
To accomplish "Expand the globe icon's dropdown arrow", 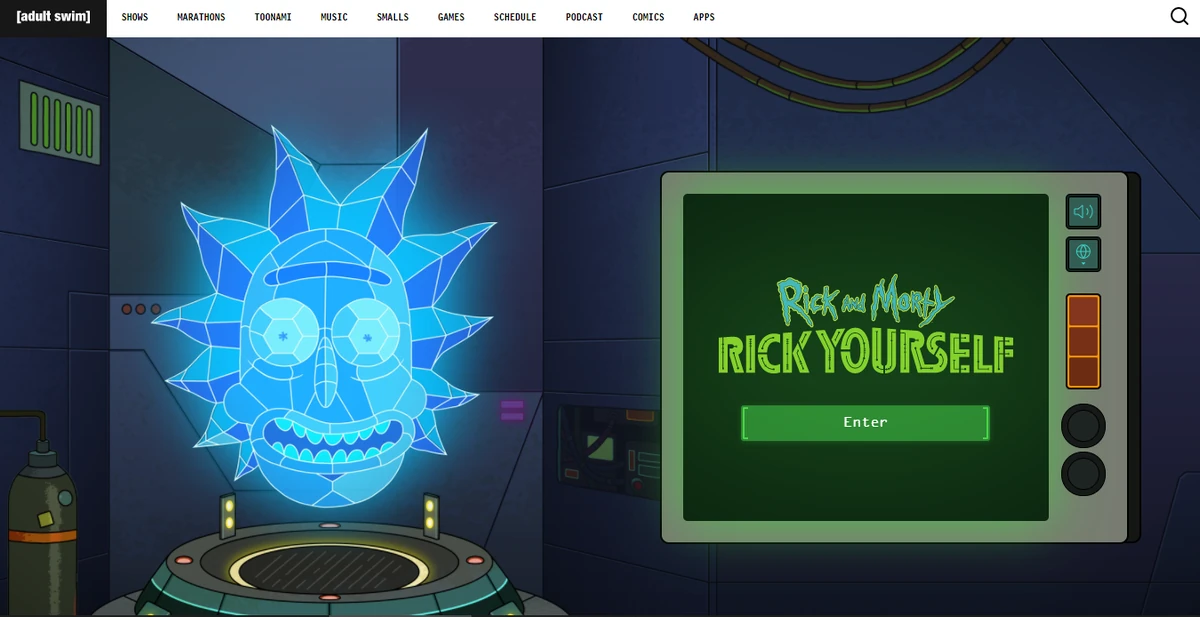I will [1083, 265].
